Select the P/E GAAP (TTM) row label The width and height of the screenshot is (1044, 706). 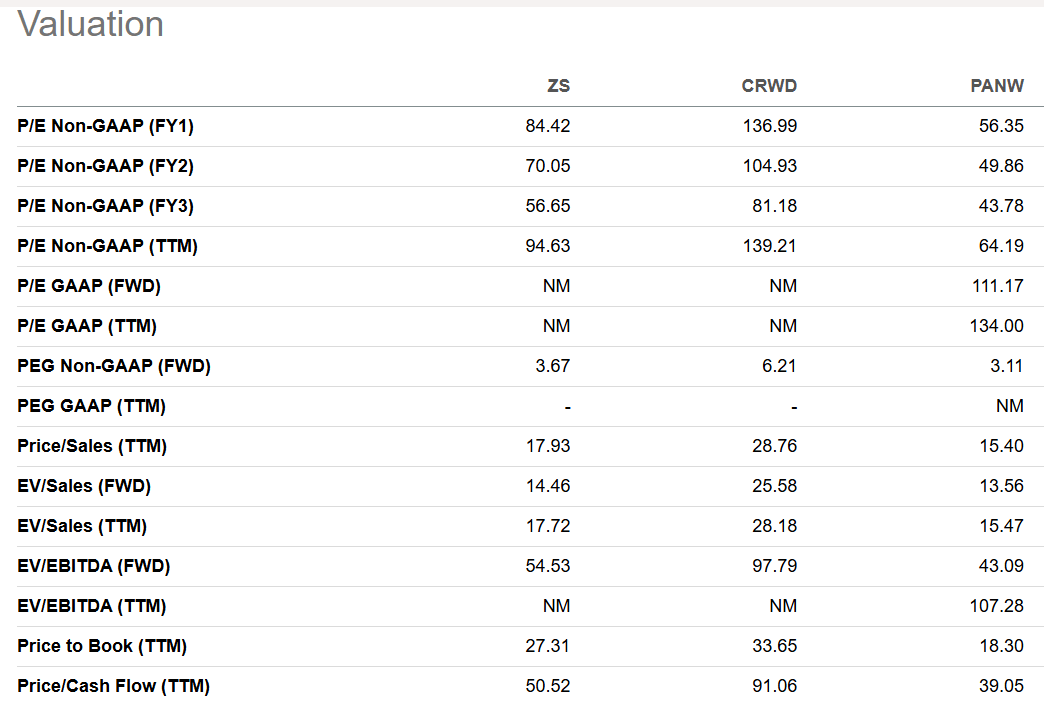(x=87, y=326)
